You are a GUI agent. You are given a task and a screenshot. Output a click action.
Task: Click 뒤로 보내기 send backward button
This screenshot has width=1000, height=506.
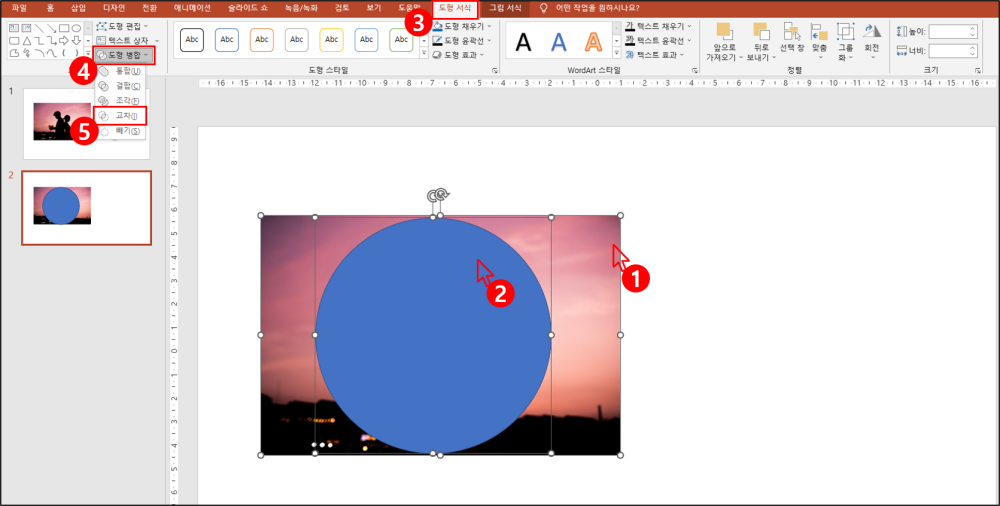point(761,43)
